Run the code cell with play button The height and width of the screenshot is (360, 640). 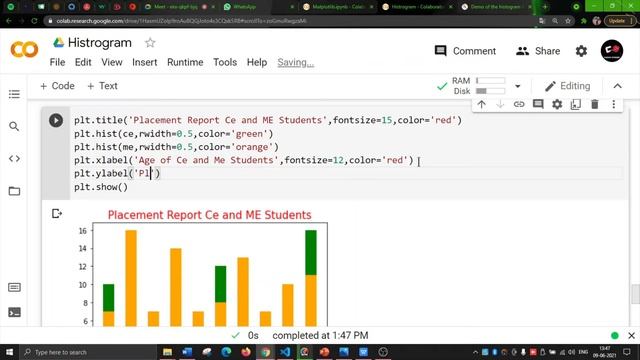(56, 120)
